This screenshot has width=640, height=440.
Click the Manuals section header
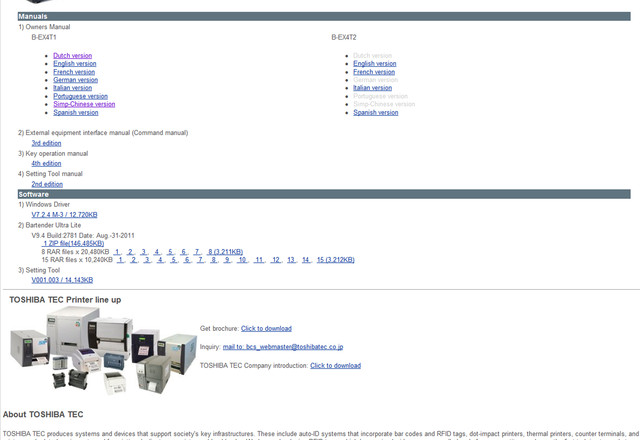click(x=324, y=16)
